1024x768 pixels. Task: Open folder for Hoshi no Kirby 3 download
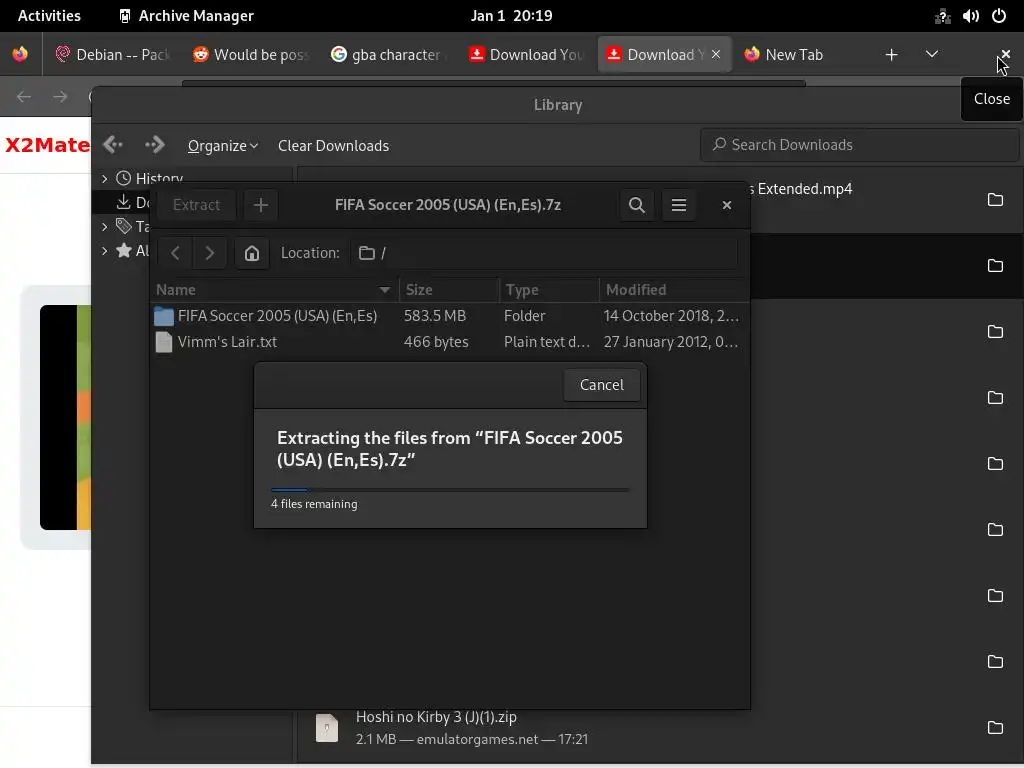tap(995, 728)
